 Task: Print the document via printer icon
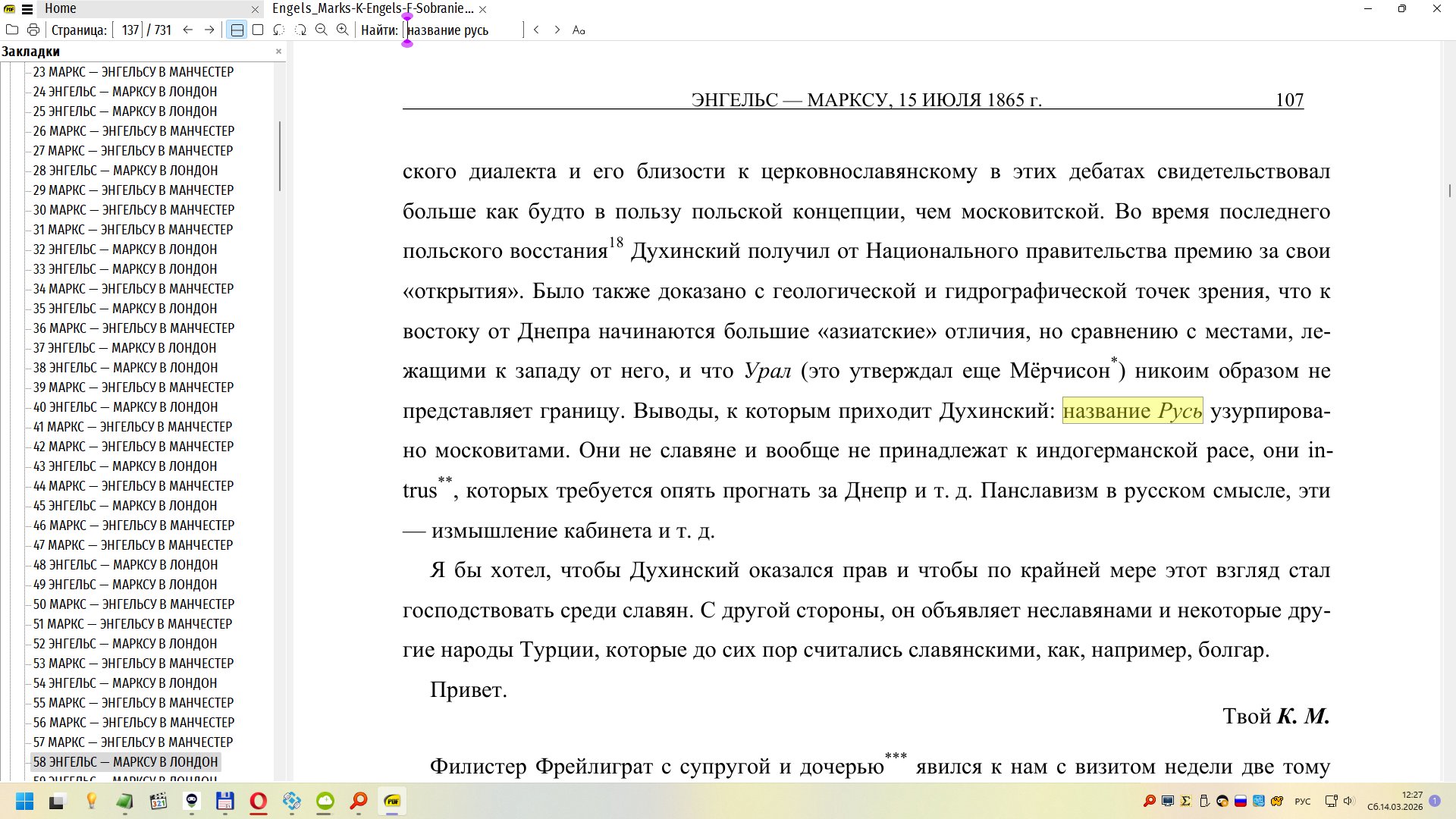coord(33,30)
